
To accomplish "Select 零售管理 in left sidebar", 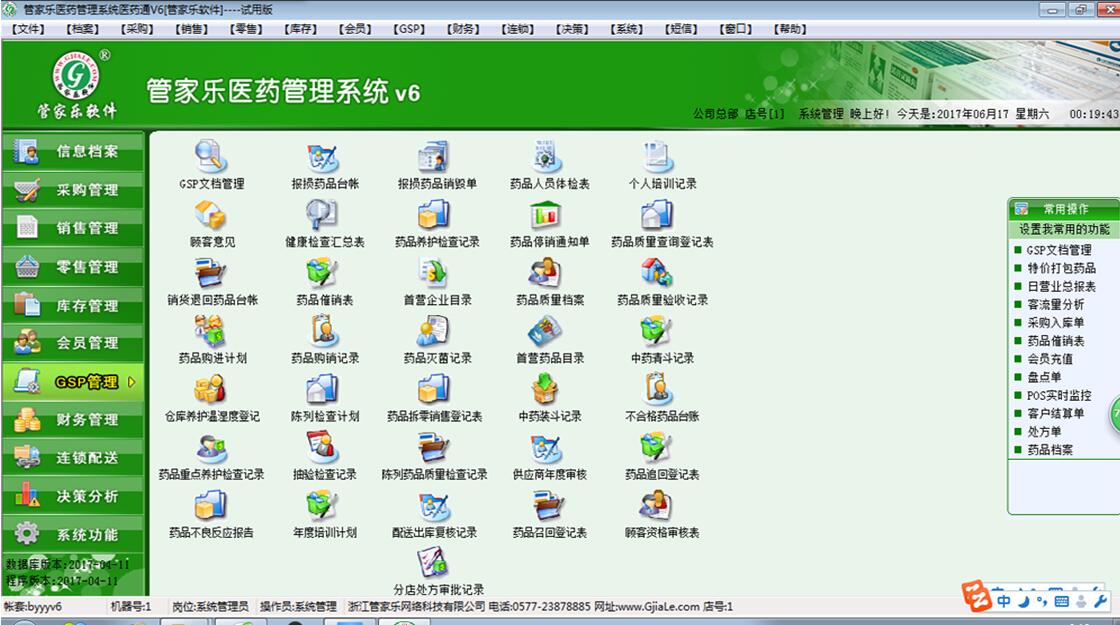I will pos(73,267).
